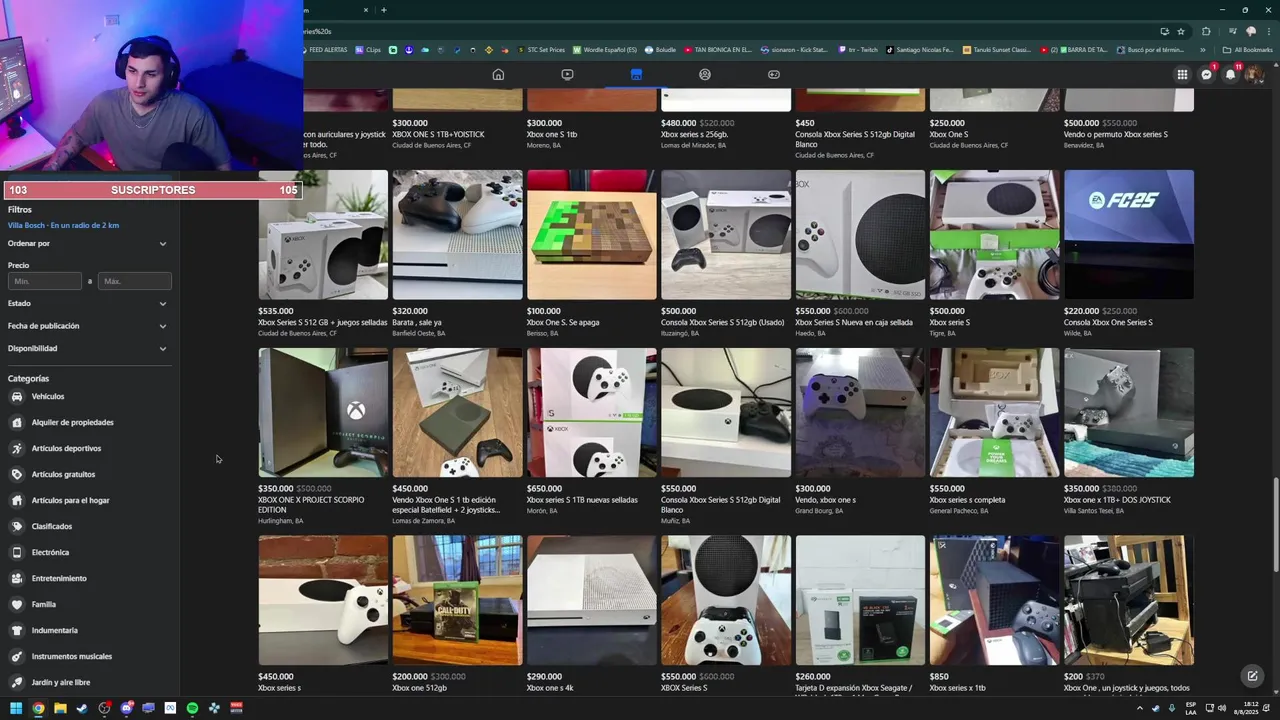Open 'Xbox series s completa' listing title

pos(968,500)
